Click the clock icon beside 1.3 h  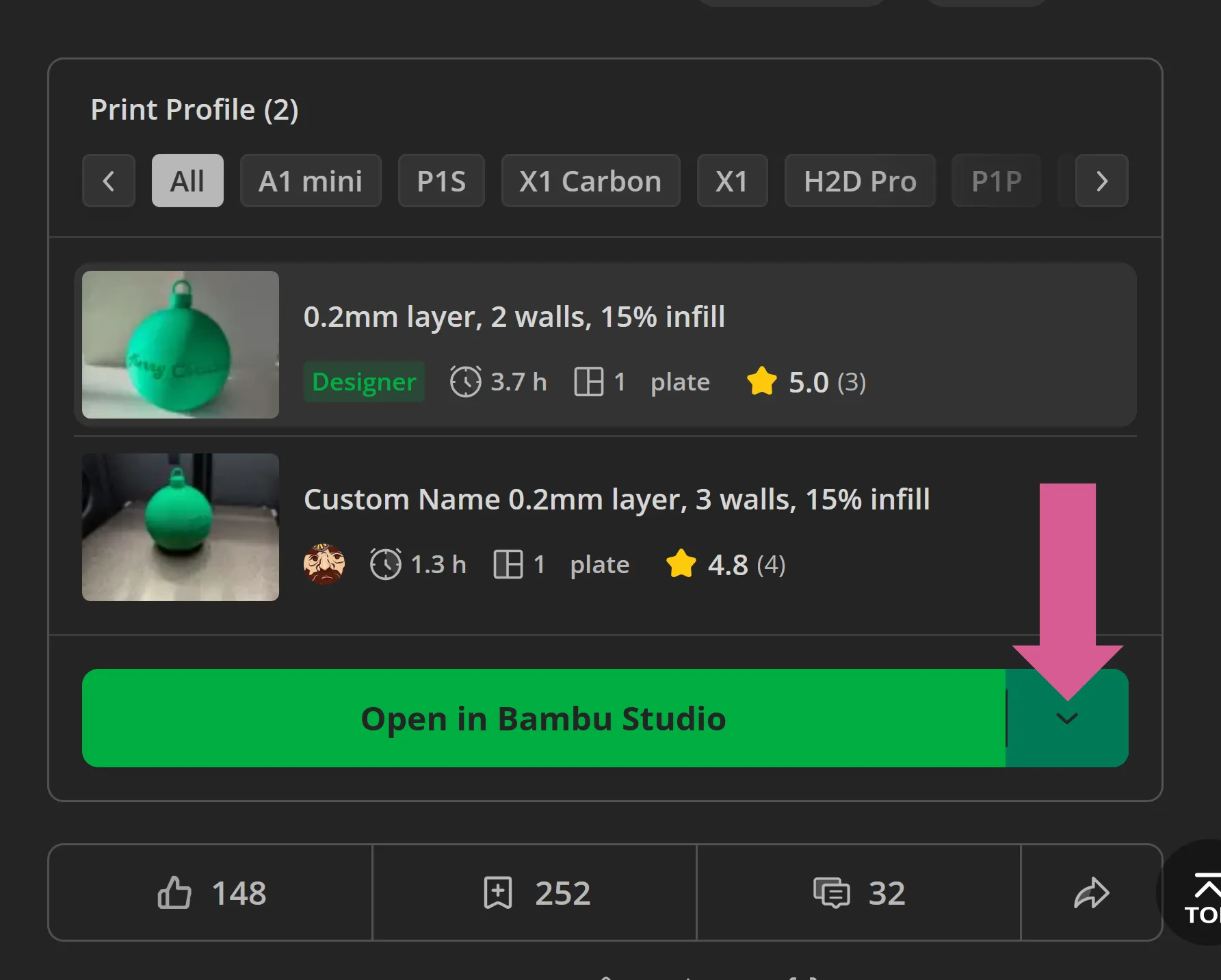(386, 564)
